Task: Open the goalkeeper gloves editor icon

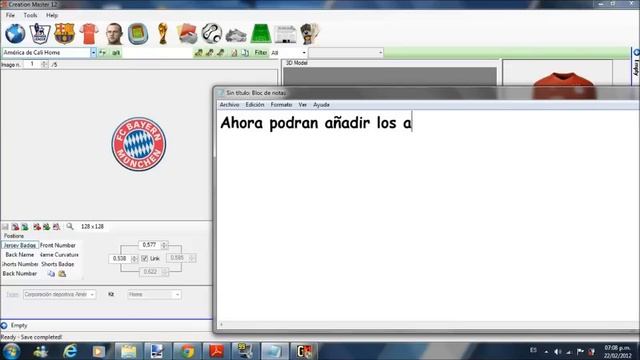Action: click(309, 33)
